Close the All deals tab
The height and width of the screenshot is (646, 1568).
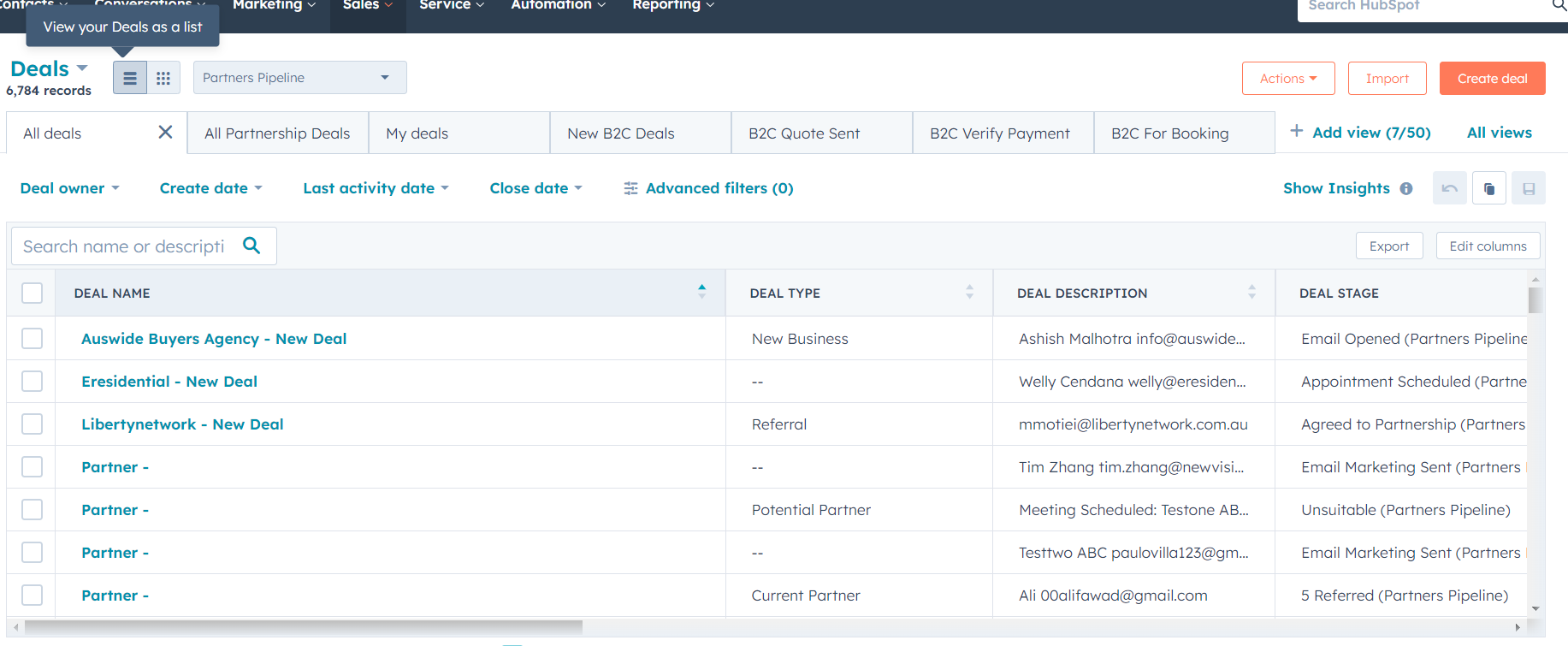165,133
